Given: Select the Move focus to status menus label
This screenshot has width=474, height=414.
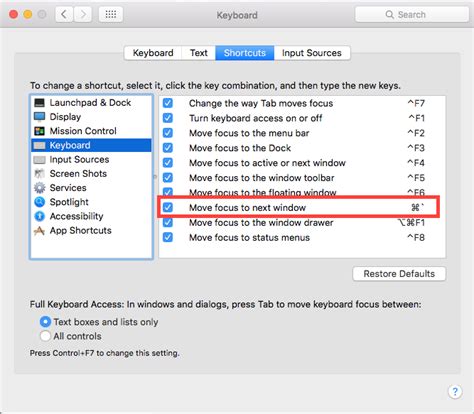Looking at the screenshot, I should (249, 237).
